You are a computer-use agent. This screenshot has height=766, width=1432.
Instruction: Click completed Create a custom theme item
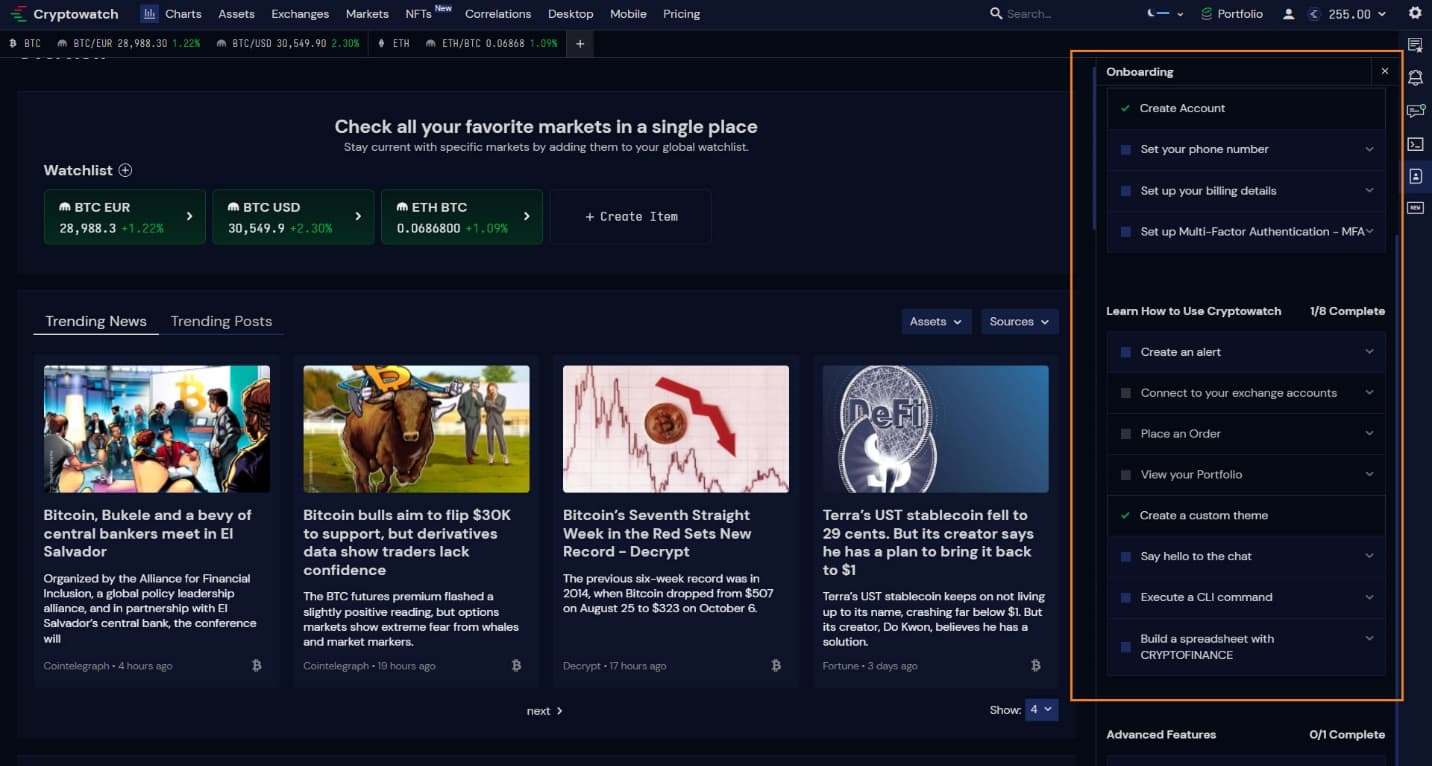(1246, 516)
